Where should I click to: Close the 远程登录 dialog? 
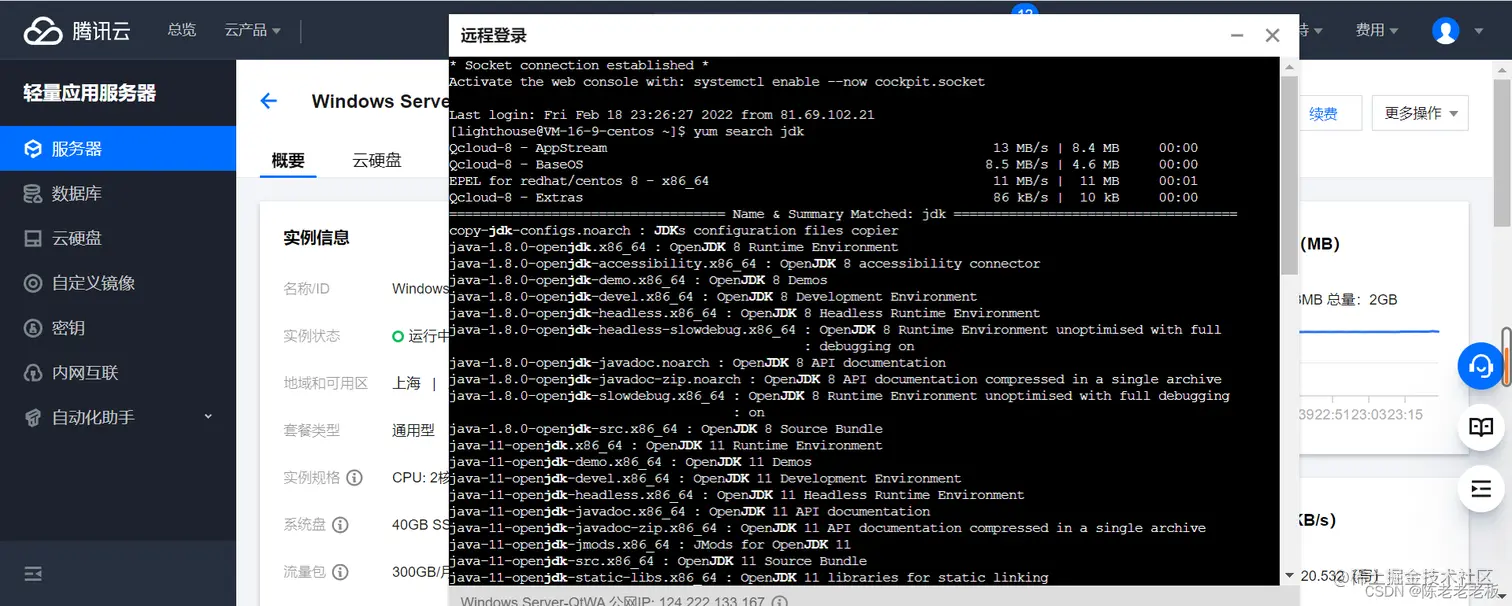pyautogui.click(x=1272, y=35)
